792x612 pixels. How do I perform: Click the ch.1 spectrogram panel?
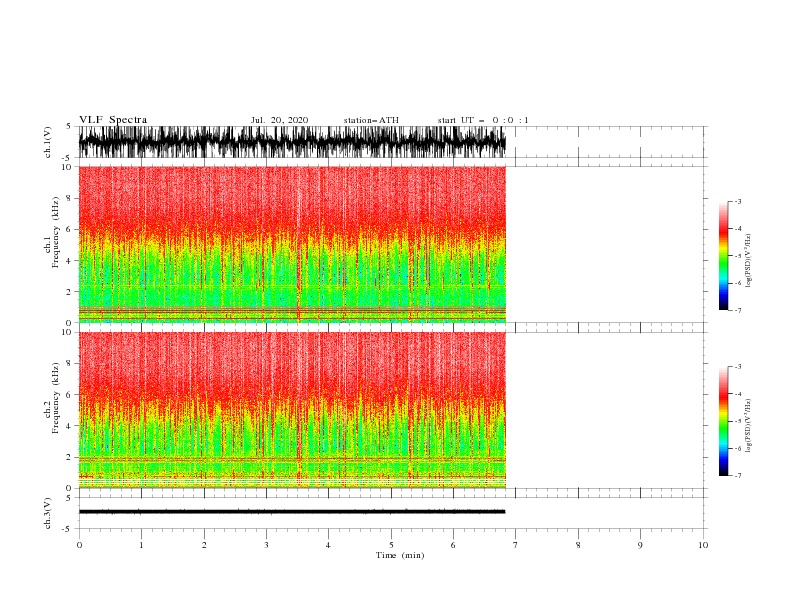[292, 244]
